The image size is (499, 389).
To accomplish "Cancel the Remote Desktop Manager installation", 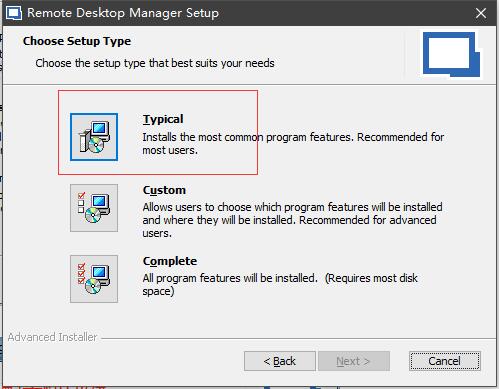I will tap(445, 361).
